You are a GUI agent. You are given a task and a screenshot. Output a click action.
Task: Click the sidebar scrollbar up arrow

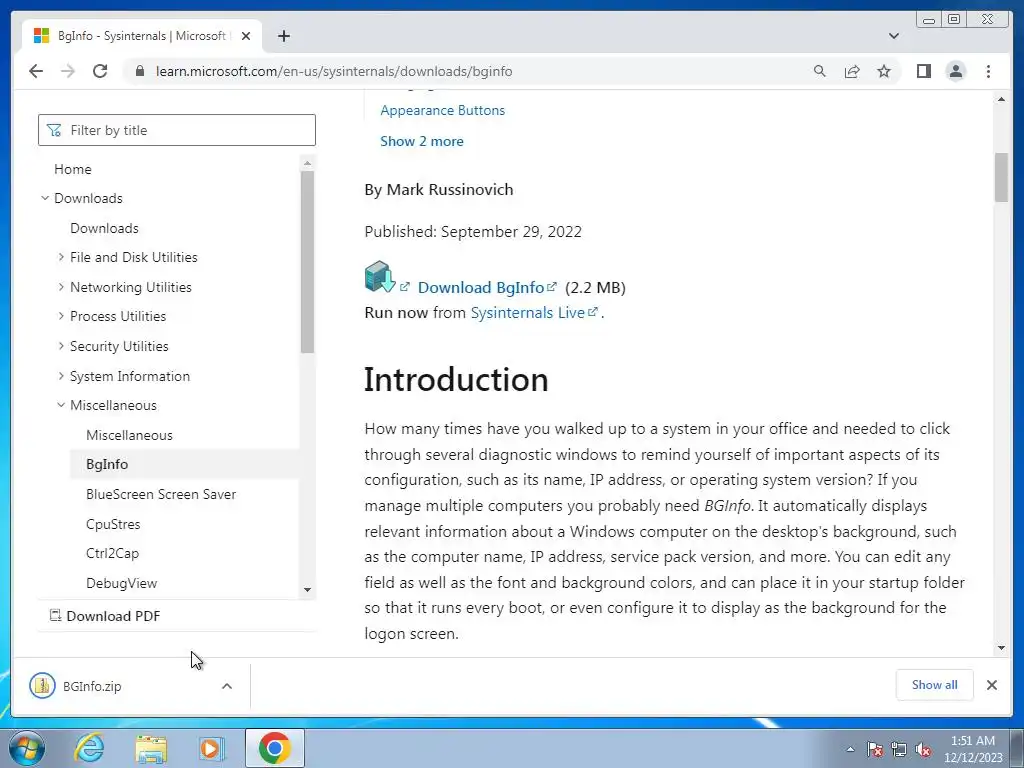[x=308, y=163]
